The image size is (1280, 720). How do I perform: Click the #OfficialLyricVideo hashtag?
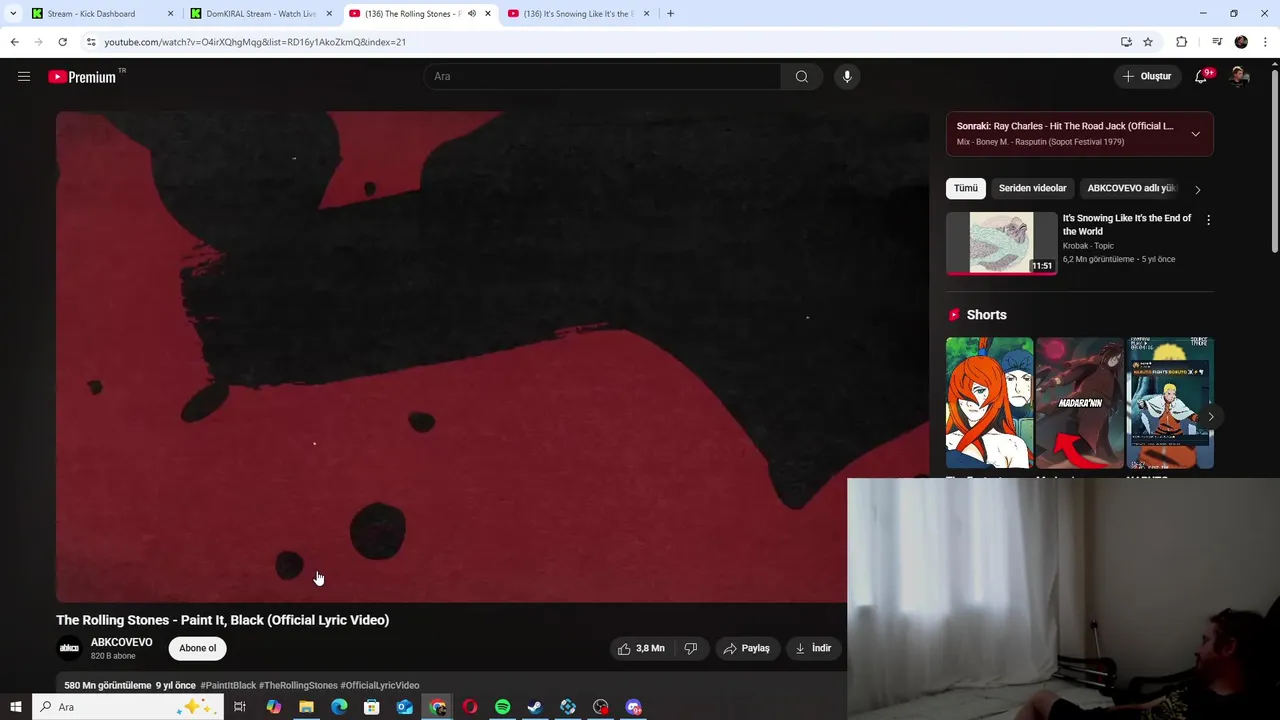(x=380, y=685)
